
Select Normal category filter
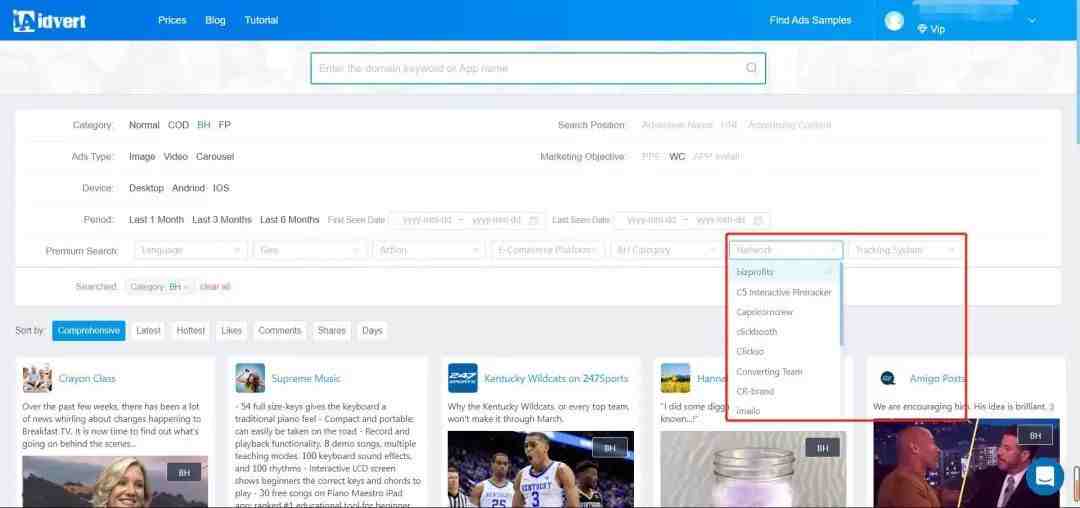point(144,125)
